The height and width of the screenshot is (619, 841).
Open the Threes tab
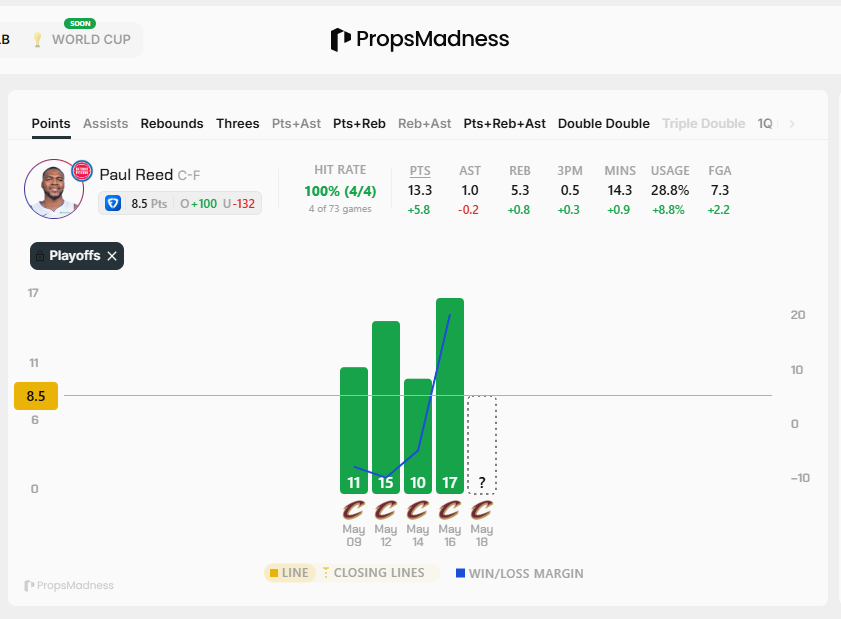coord(238,123)
